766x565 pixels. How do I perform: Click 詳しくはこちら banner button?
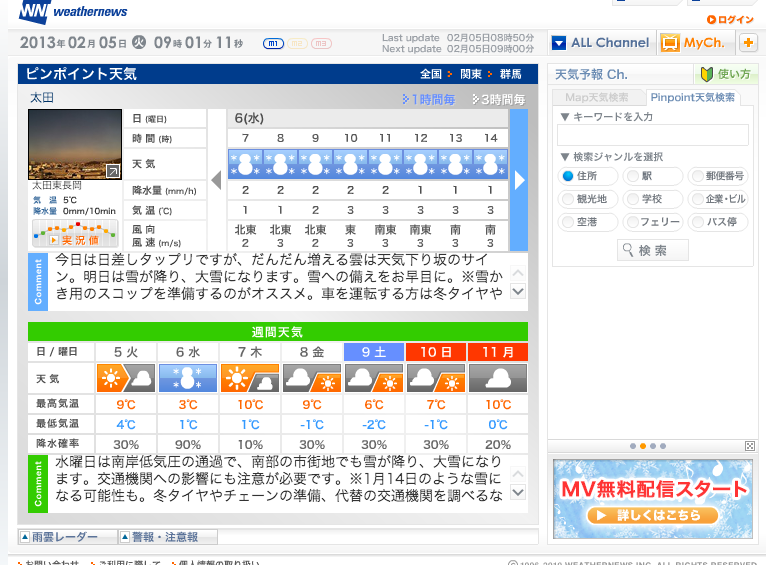[653, 515]
